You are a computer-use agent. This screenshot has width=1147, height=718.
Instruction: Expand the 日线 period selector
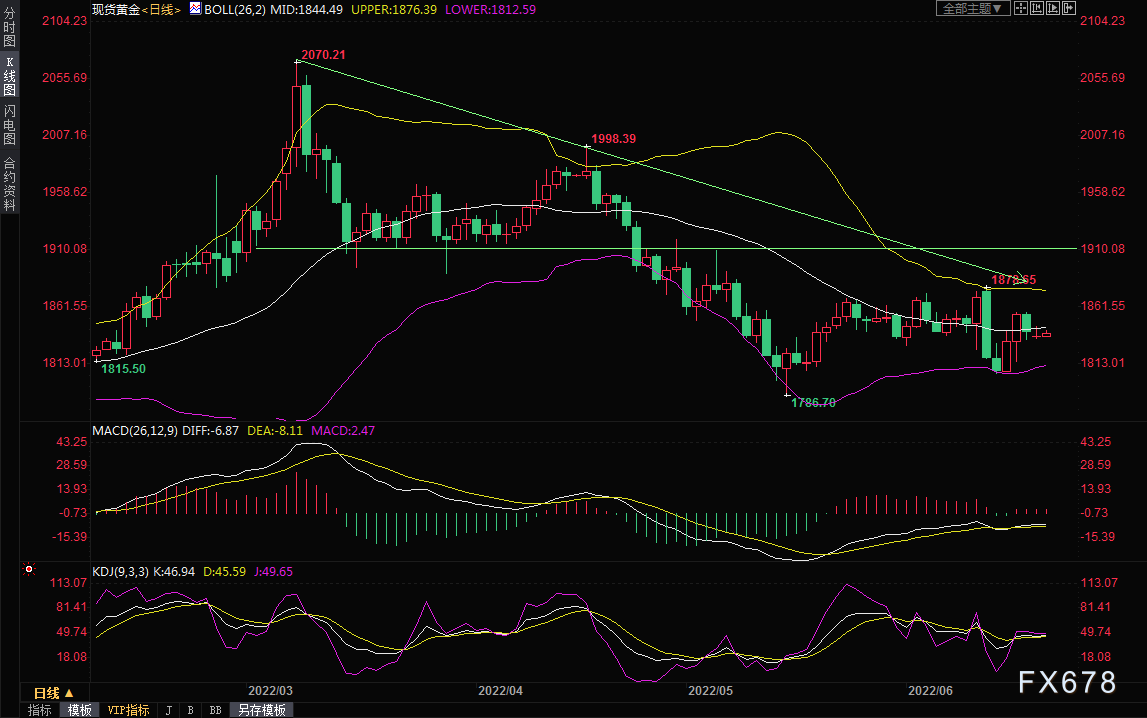click(x=55, y=692)
